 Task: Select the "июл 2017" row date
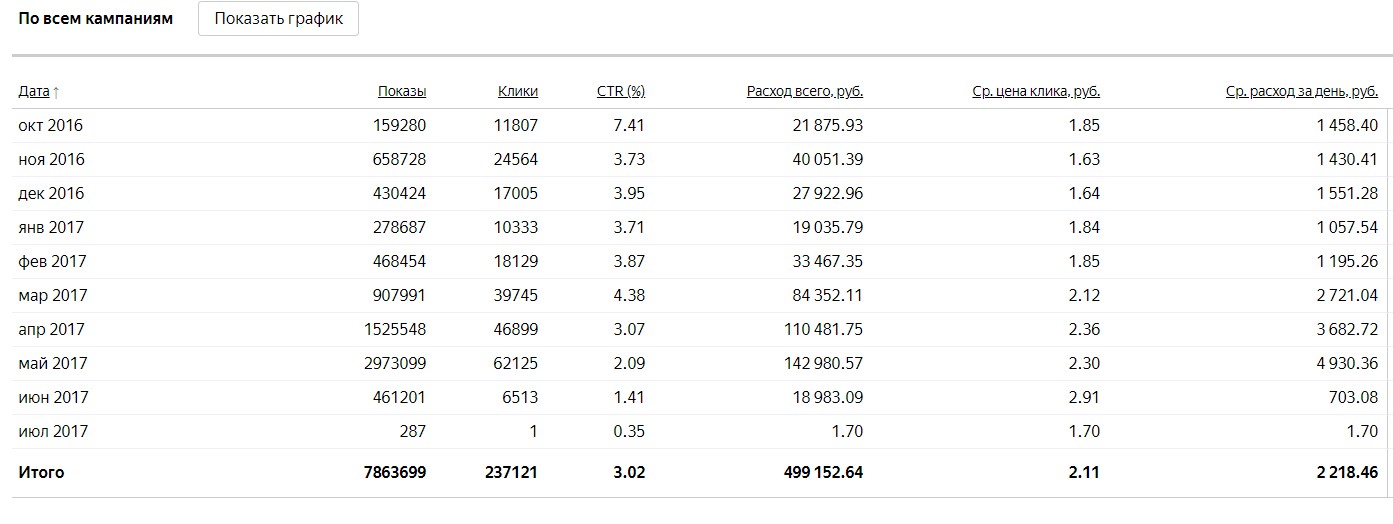pyautogui.click(x=53, y=431)
